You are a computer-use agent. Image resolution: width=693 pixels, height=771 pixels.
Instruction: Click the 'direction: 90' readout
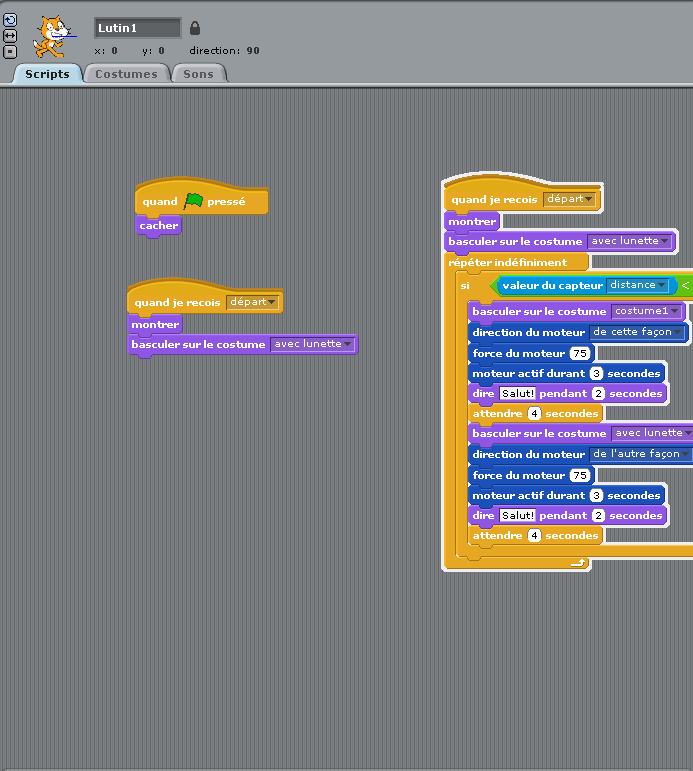pos(224,51)
